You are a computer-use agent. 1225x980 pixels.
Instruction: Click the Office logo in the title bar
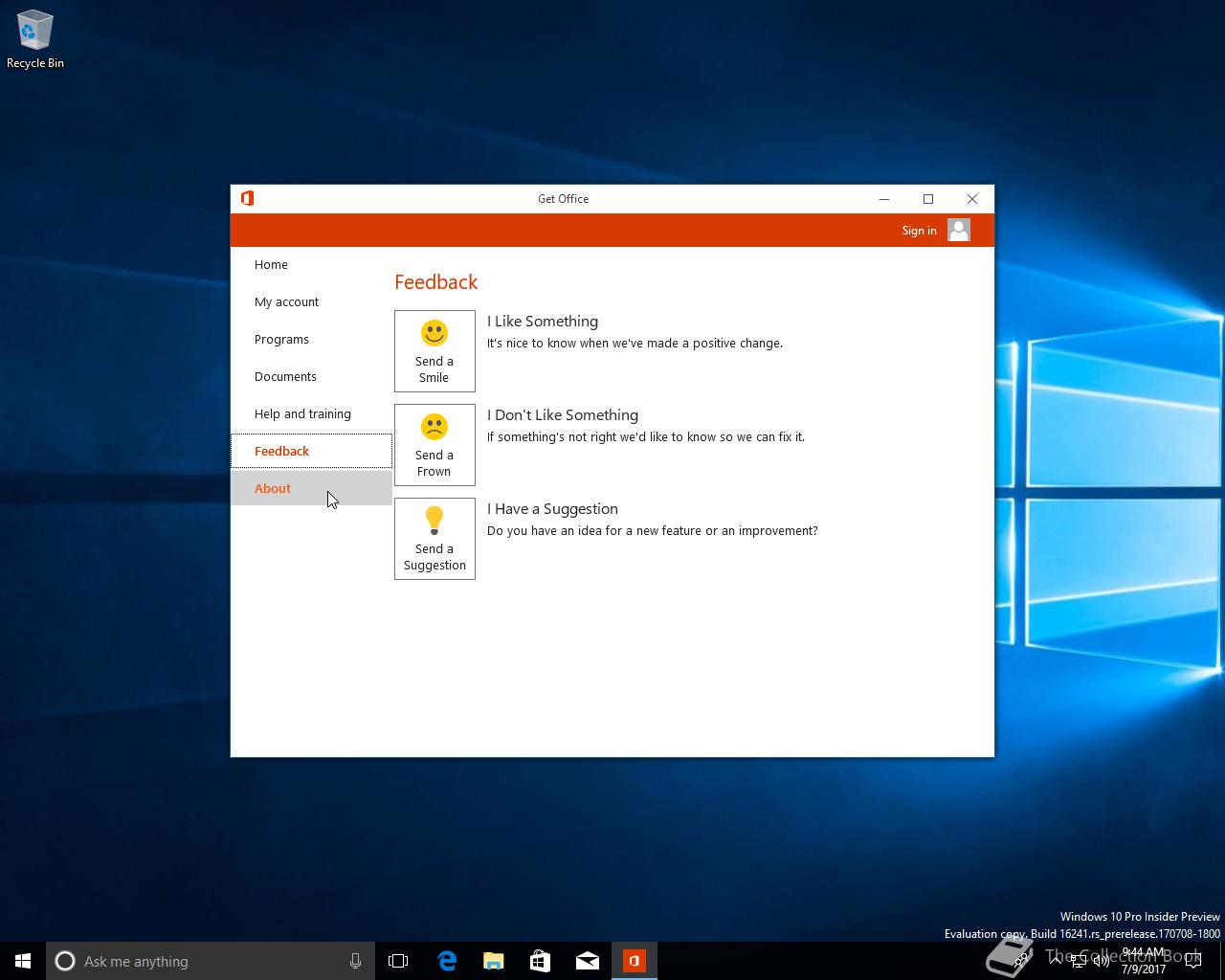pos(247,198)
